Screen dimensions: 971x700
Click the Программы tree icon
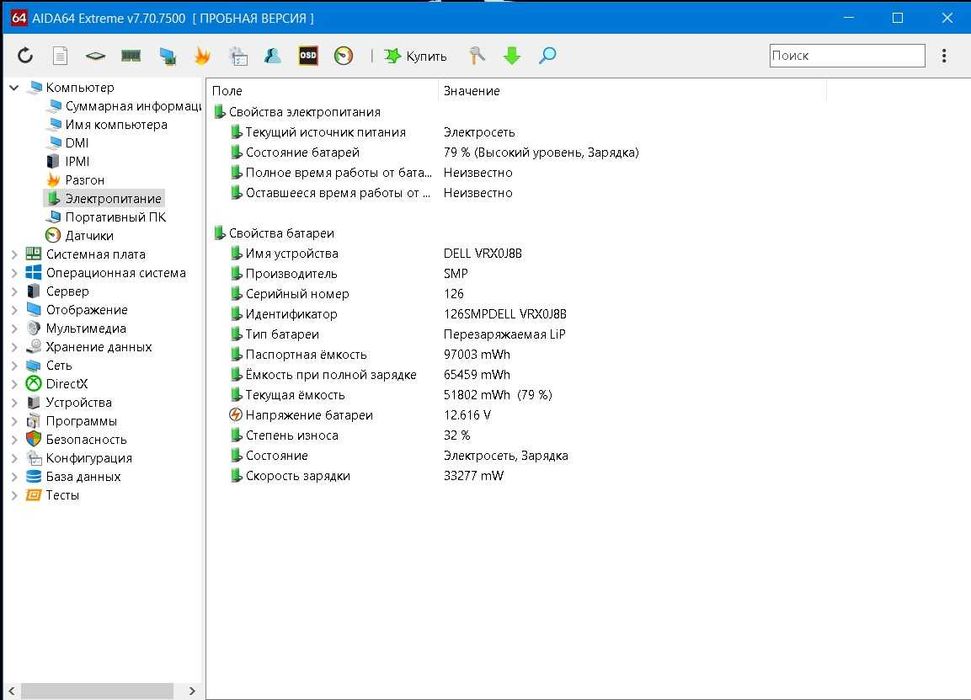pos(33,421)
